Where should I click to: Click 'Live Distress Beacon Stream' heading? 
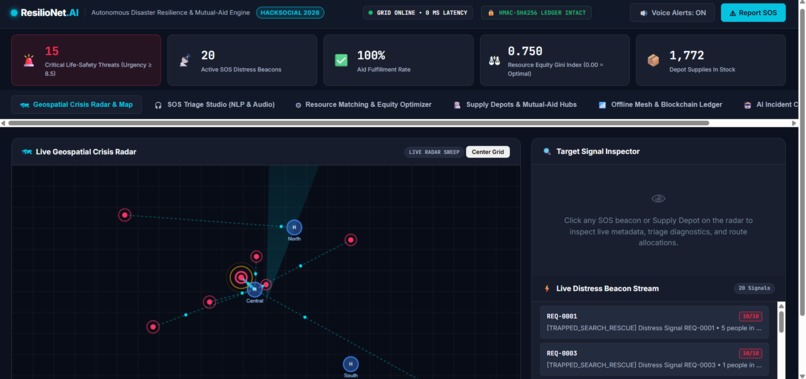[x=608, y=288]
